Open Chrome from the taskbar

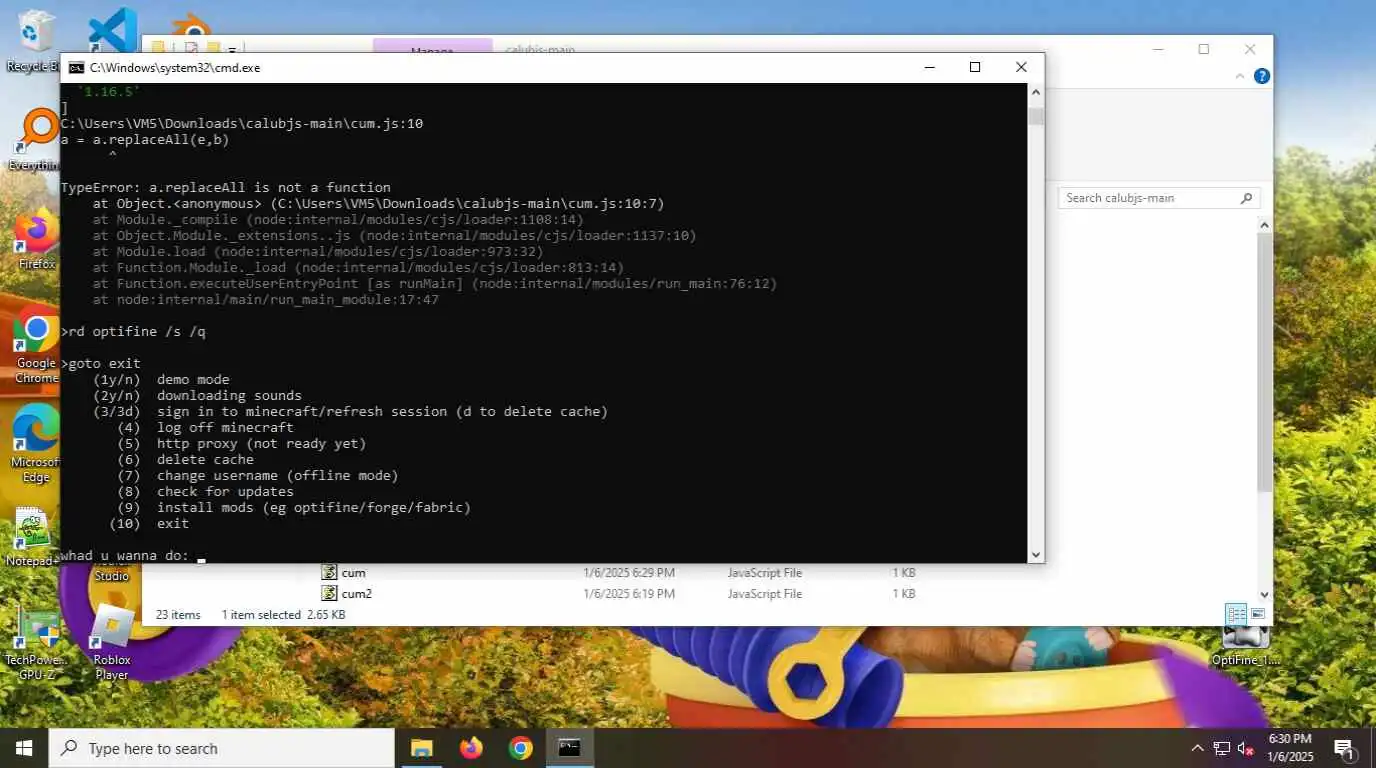(x=520, y=748)
